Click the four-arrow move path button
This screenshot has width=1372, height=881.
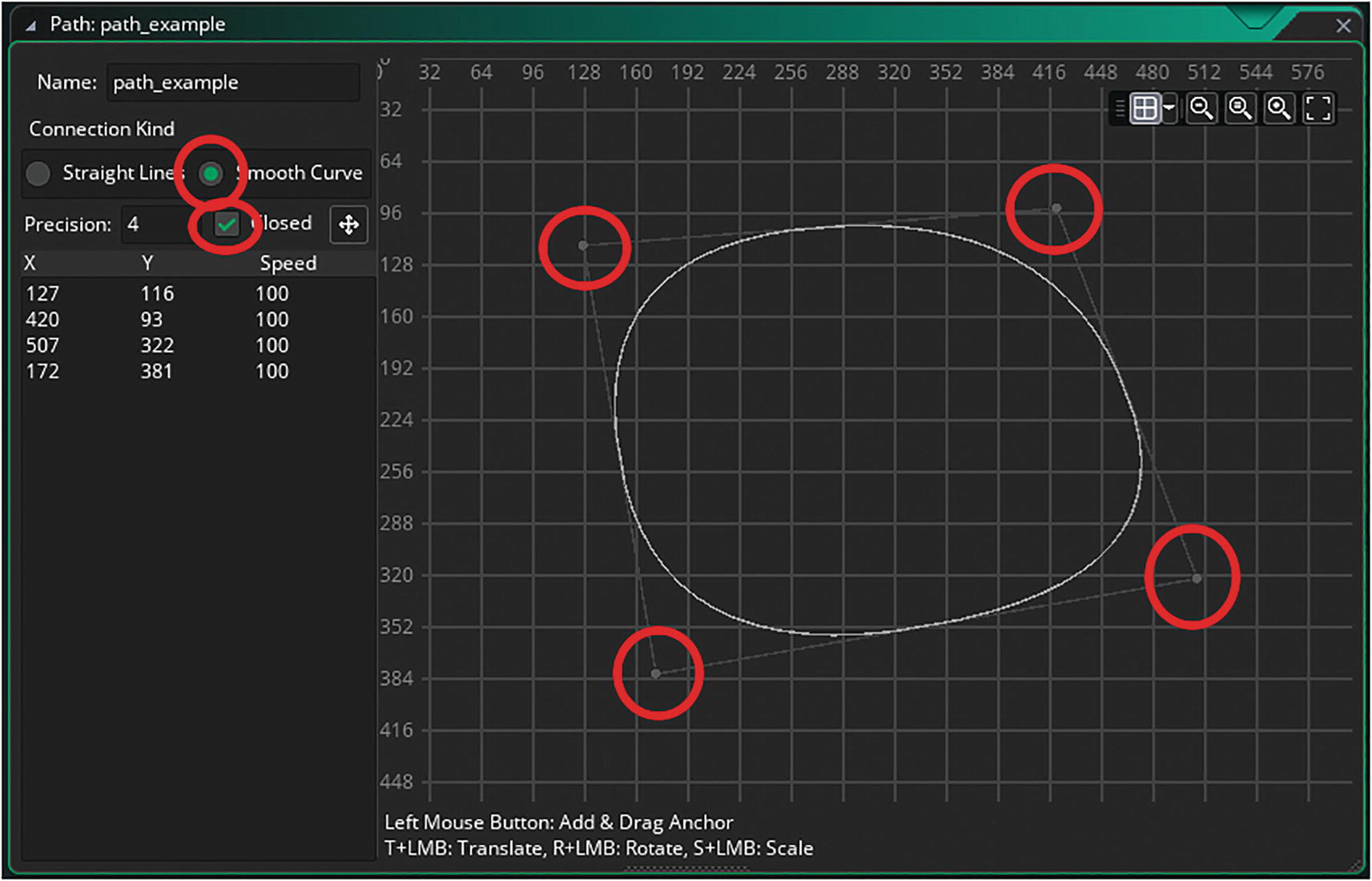click(348, 224)
